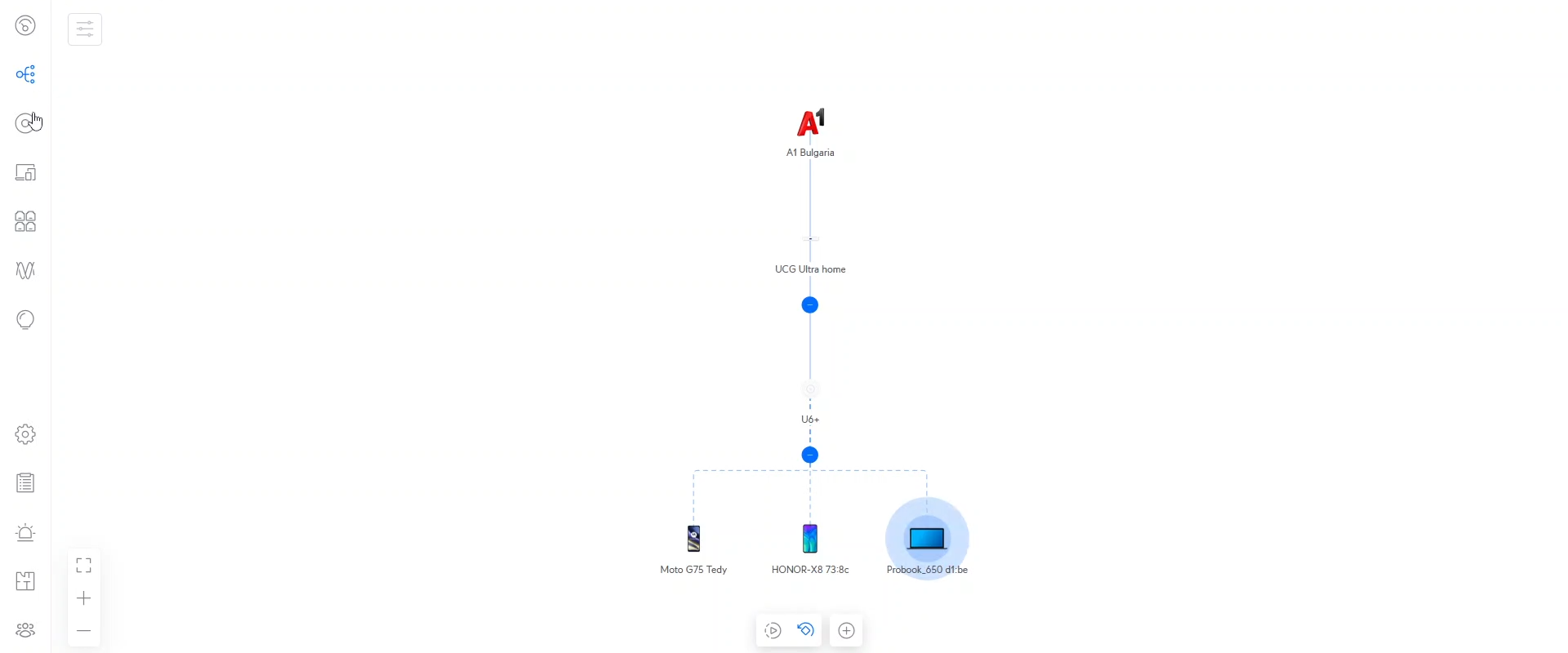The image size is (1568, 653).
Task: Open the Insights lightbulb icon in sidebar
Action: tap(25, 319)
